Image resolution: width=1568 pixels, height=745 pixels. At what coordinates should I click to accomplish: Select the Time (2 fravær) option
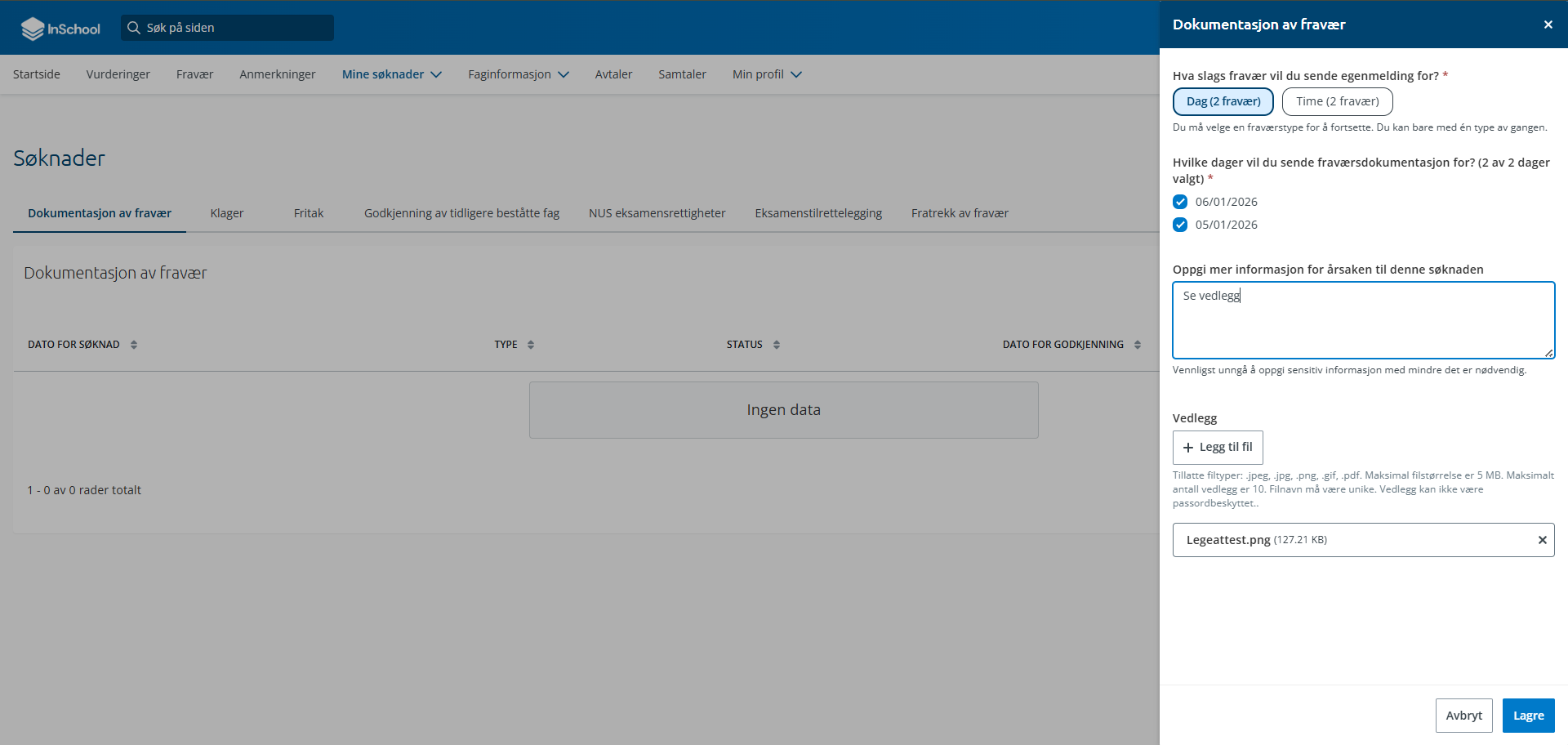(1338, 101)
